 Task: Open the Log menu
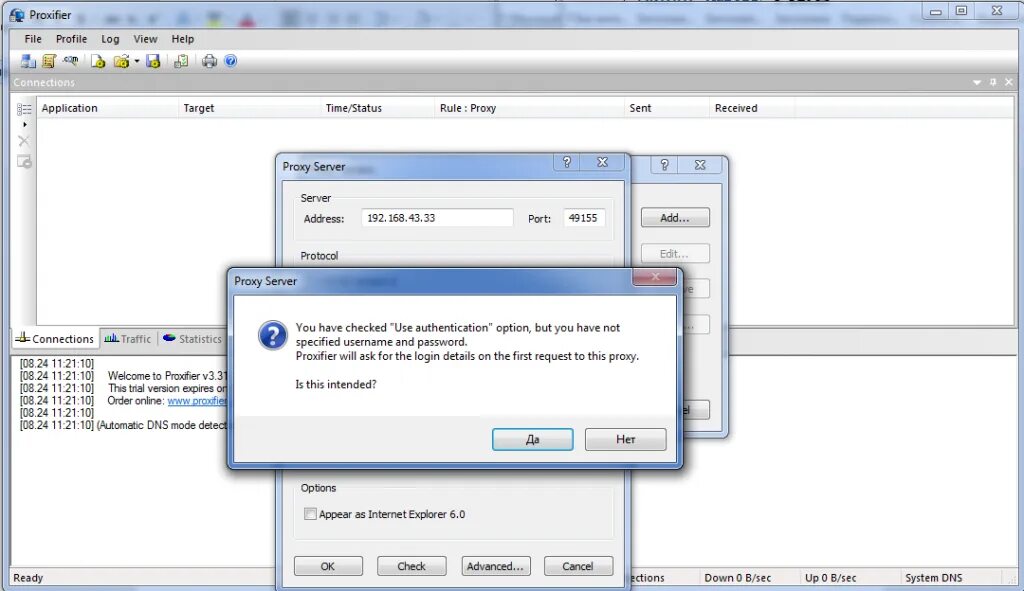tap(110, 39)
